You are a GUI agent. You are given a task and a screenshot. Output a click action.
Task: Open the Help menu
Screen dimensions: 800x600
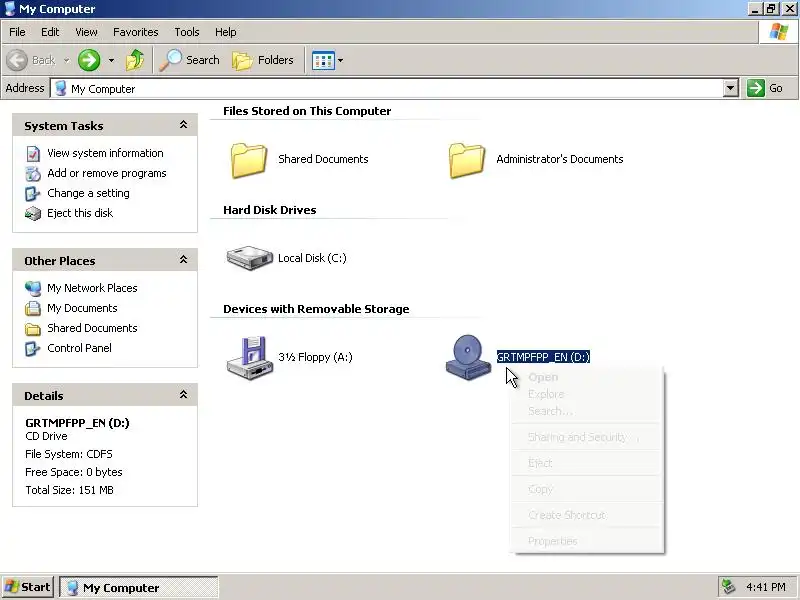(226, 32)
